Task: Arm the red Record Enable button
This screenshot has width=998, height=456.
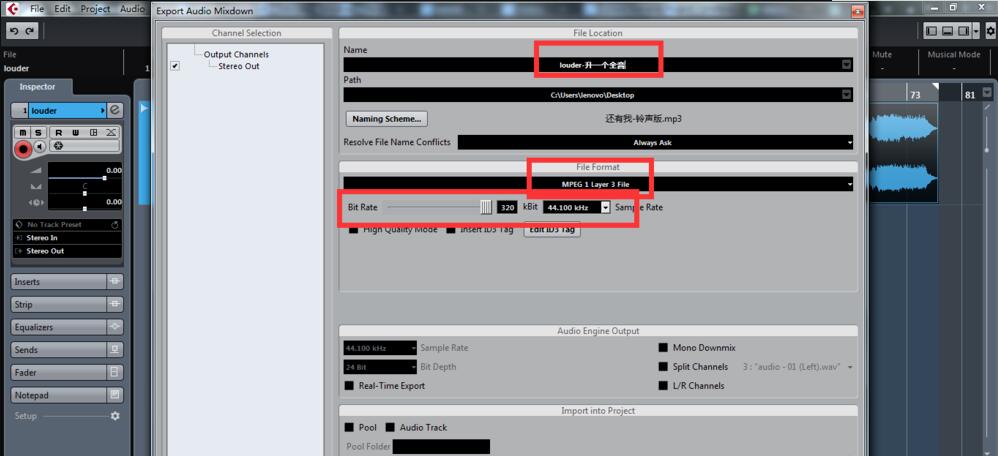Action: point(24,149)
